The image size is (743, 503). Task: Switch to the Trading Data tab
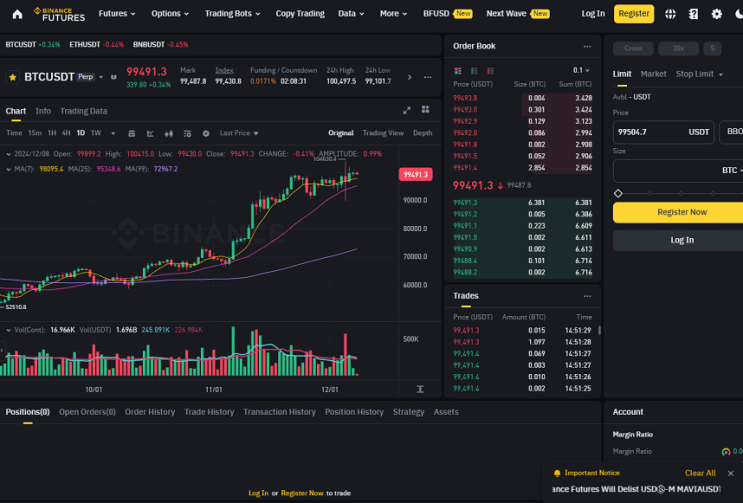(83, 111)
